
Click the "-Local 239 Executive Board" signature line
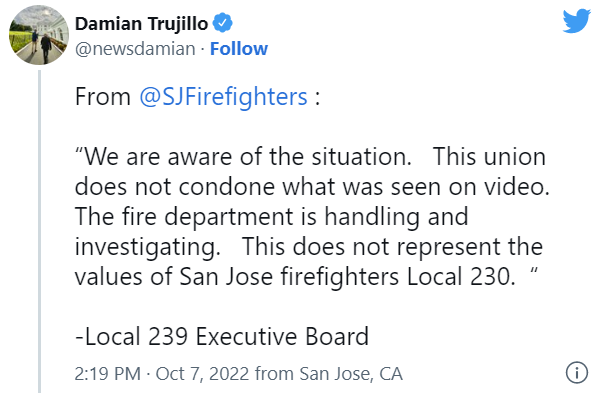click(x=222, y=336)
